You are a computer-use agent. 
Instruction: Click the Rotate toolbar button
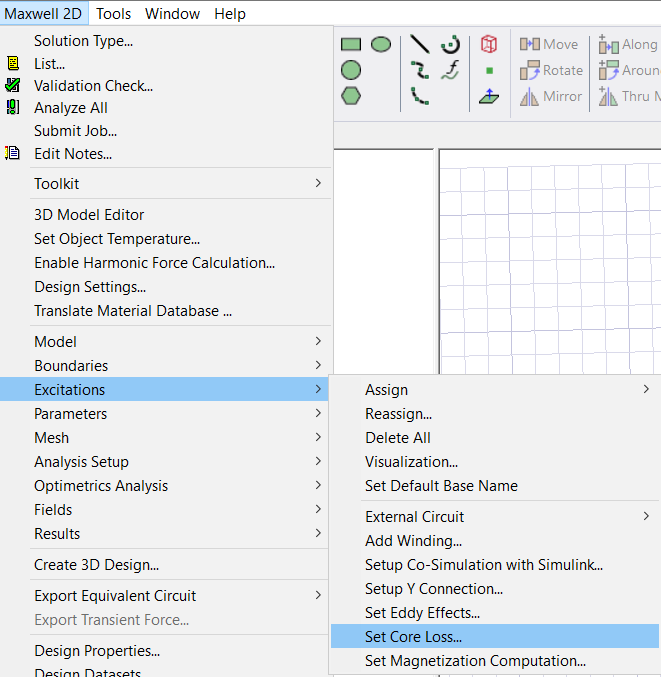(x=551, y=71)
